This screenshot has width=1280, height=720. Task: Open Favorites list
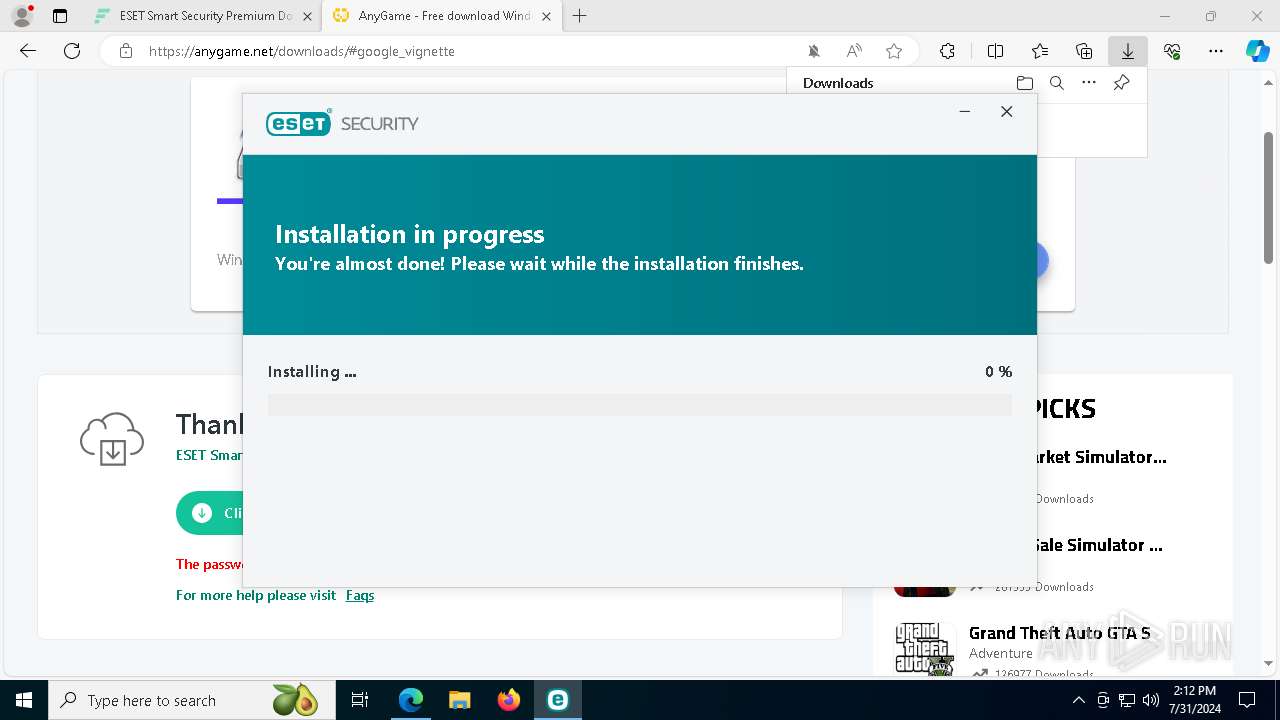click(x=1040, y=51)
